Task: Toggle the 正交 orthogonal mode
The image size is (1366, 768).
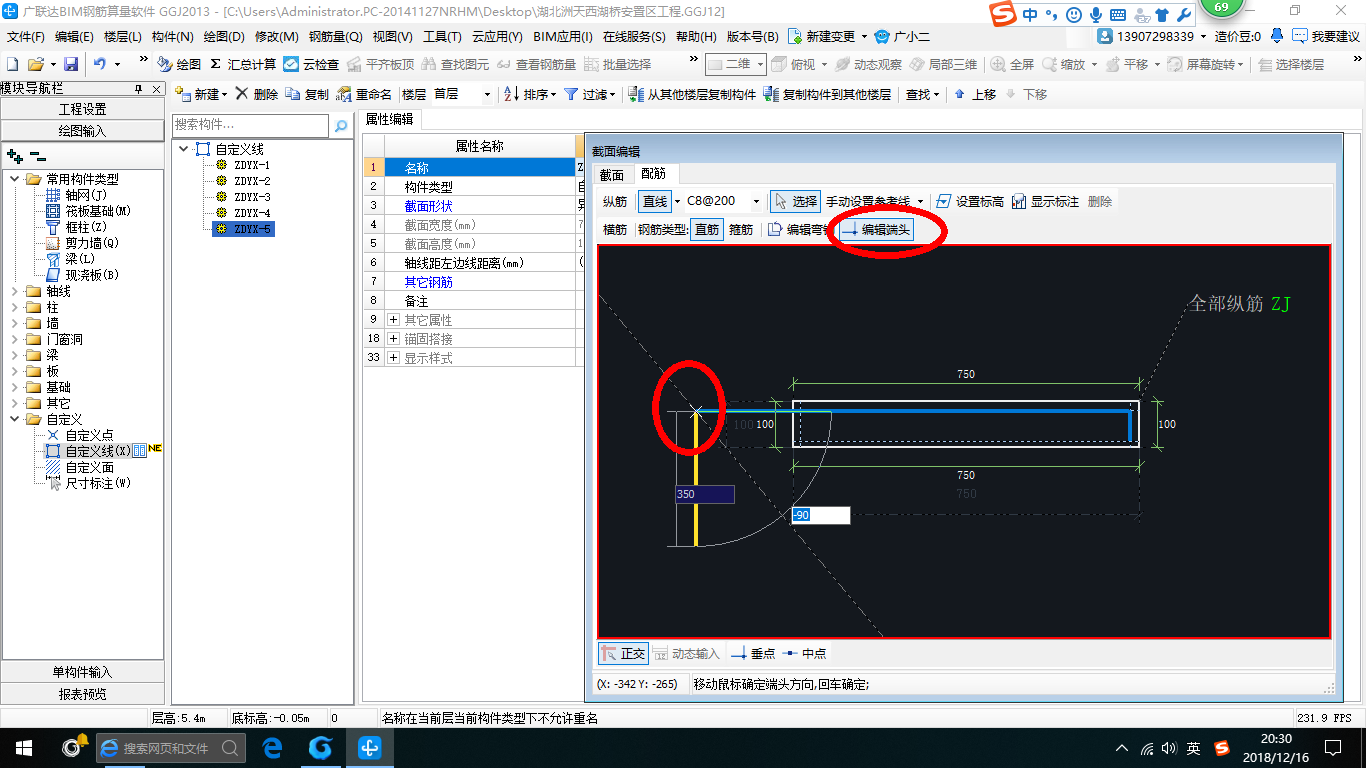Action: tap(623, 653)
